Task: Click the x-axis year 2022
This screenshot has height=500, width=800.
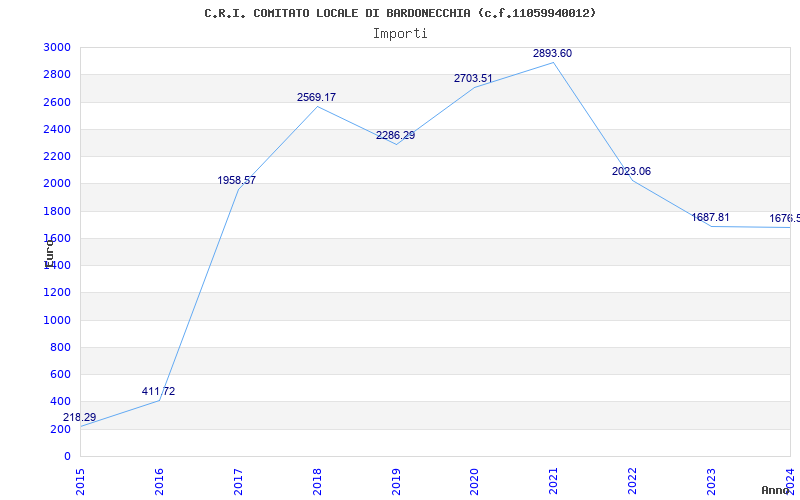Action: coord(633,482)
